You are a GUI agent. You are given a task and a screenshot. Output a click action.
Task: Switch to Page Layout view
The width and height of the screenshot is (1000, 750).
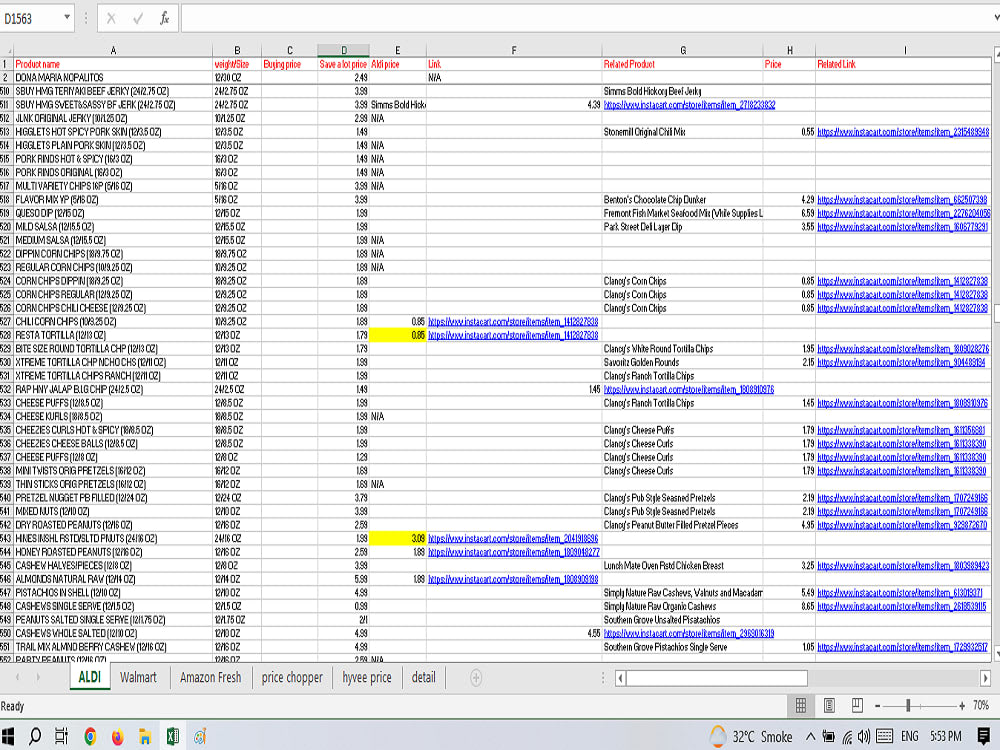click(x=829, y=705)
